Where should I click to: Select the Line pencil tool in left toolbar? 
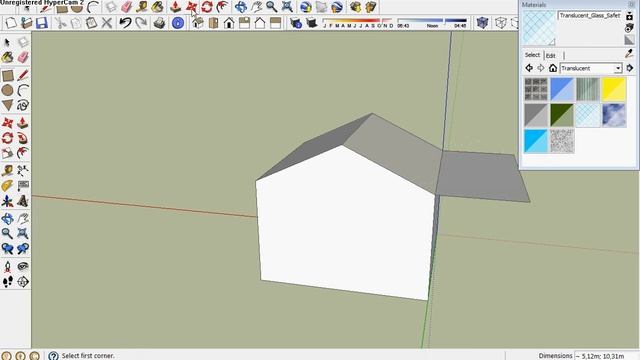[23, 75]
